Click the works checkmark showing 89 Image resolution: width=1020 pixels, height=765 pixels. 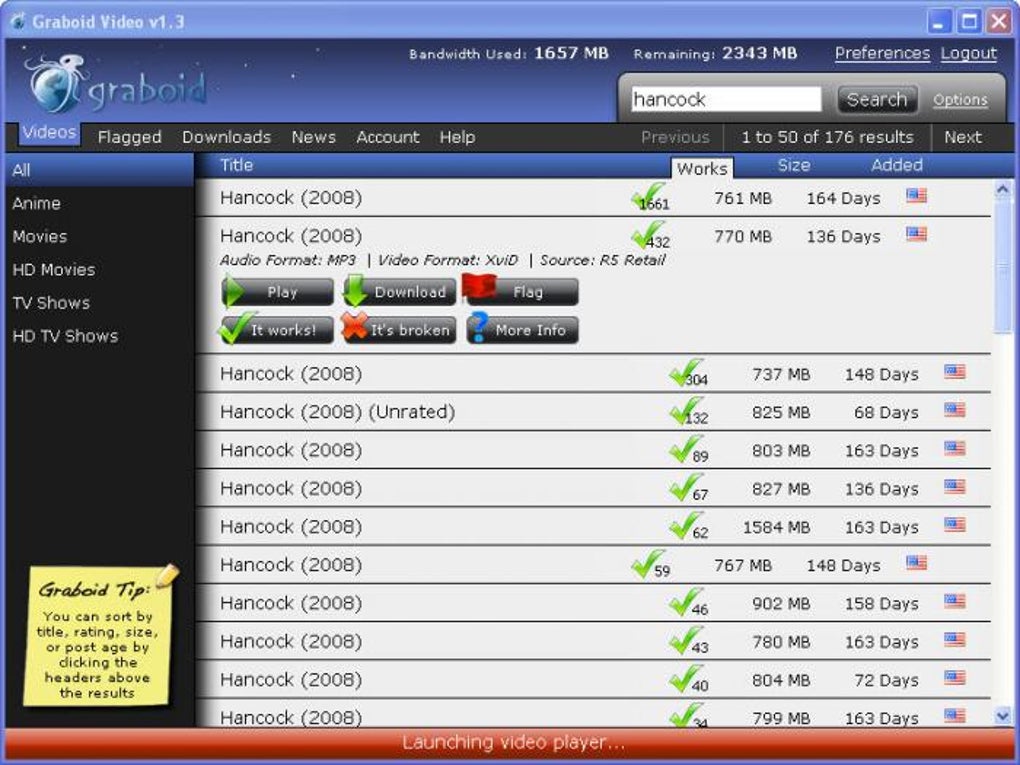click(x=688, y=450)
